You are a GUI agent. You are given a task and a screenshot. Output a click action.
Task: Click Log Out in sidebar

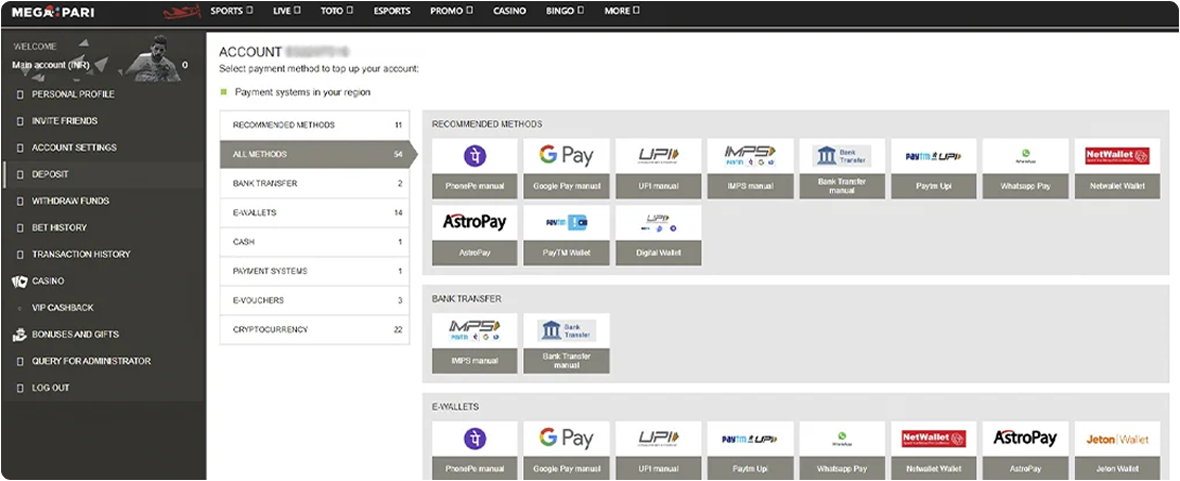pyautogui.click(x=104, y=388)
